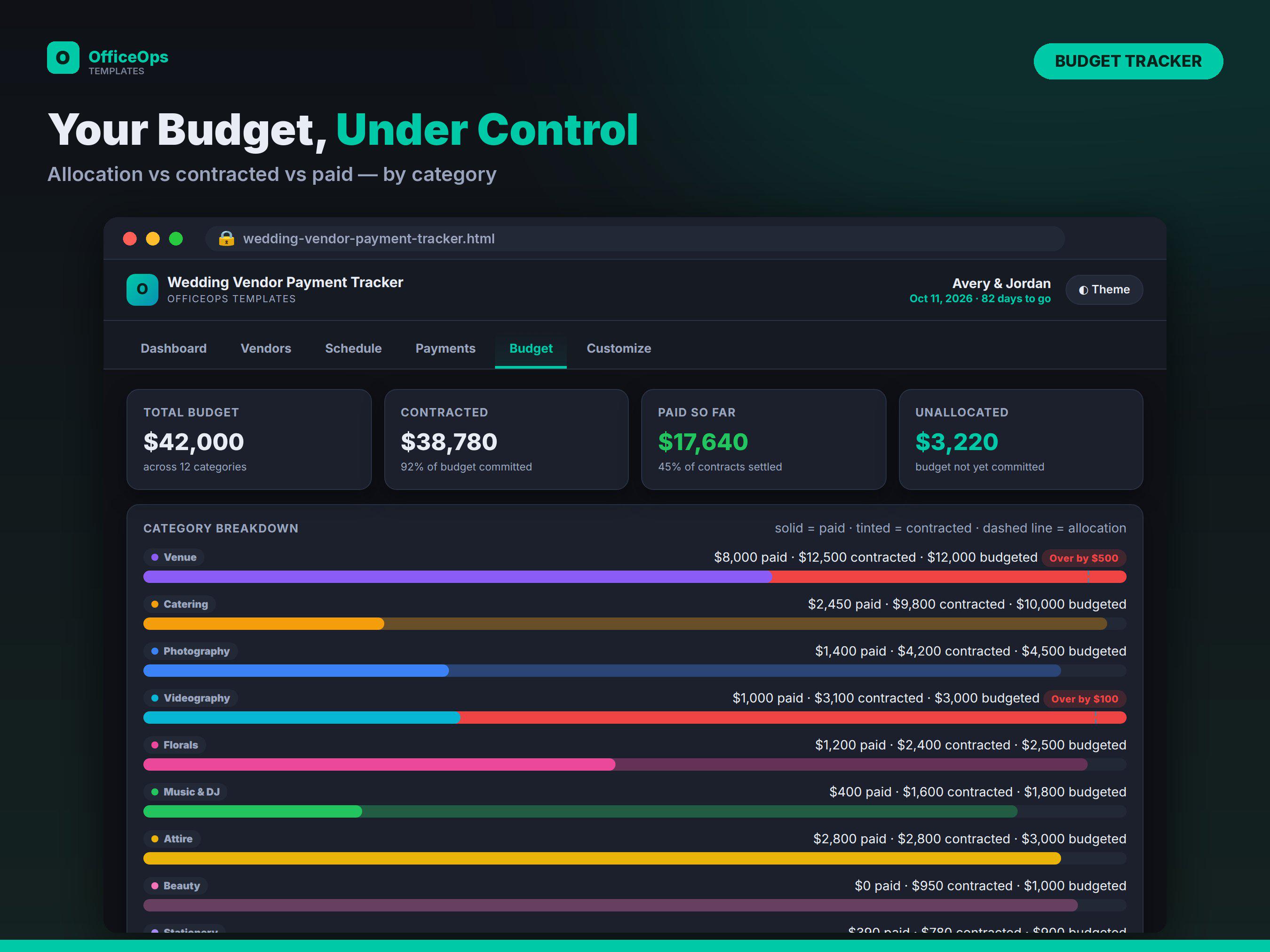Click the Florals budget progress bar
Image resolution: width=1270 pixels, height=952 pixels.
pyautogui.click(x=635, y=764)
